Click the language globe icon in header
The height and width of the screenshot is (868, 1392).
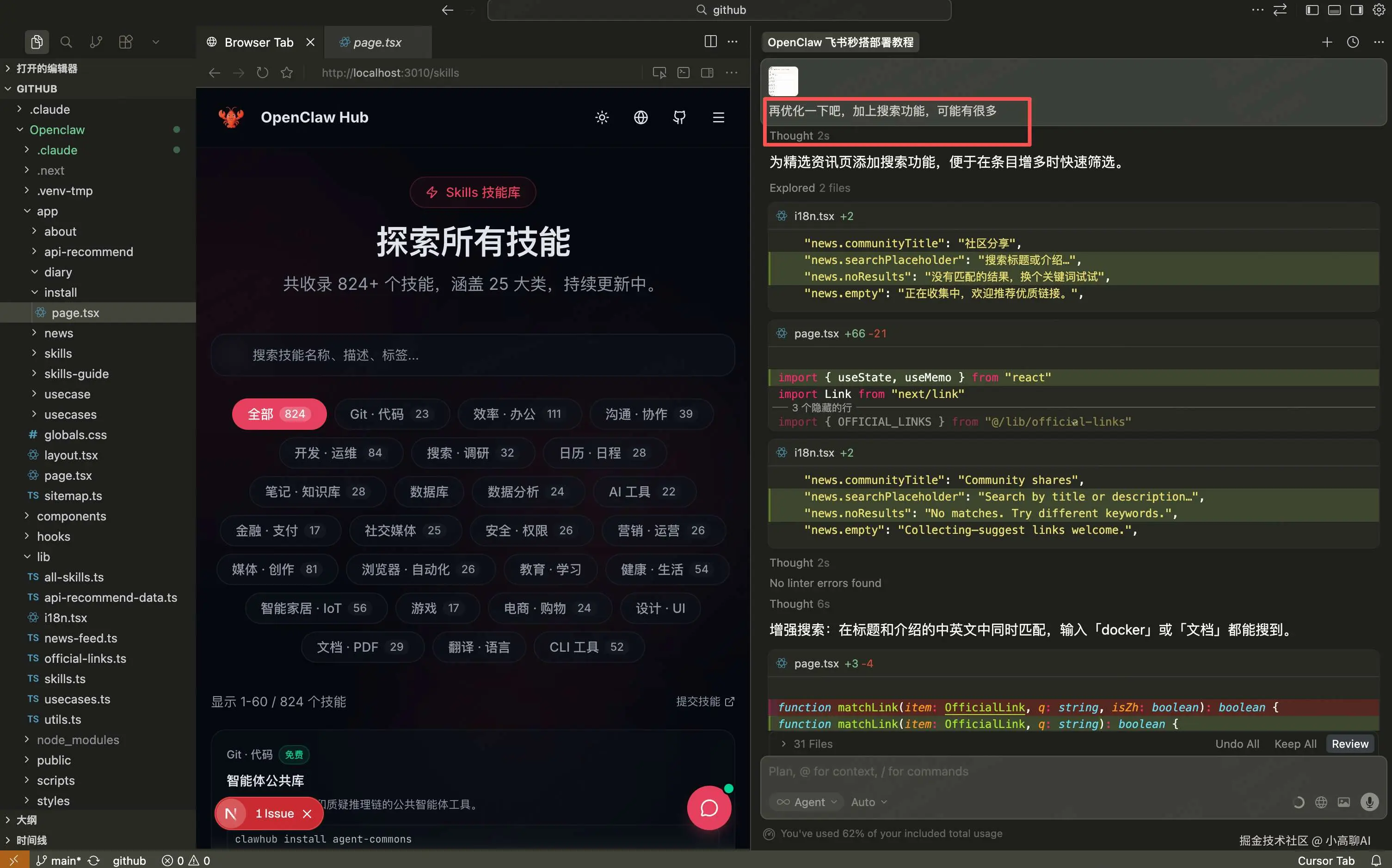641,118
